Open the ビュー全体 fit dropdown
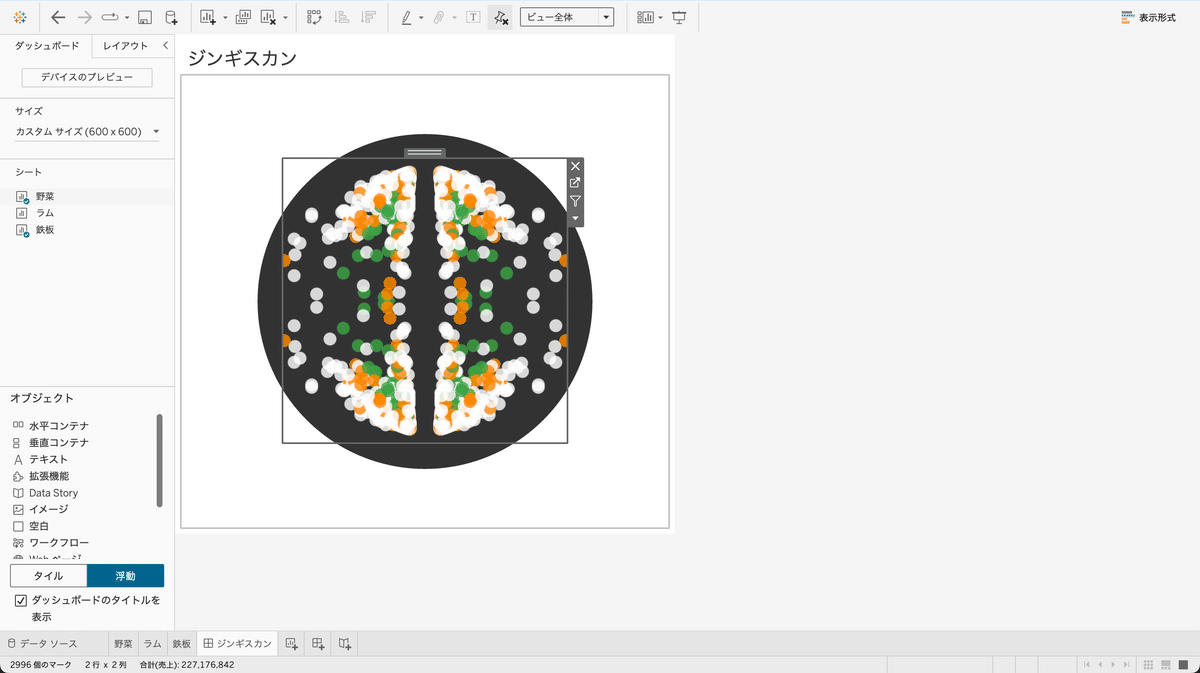1200x673 pixels. coord(567,17)
